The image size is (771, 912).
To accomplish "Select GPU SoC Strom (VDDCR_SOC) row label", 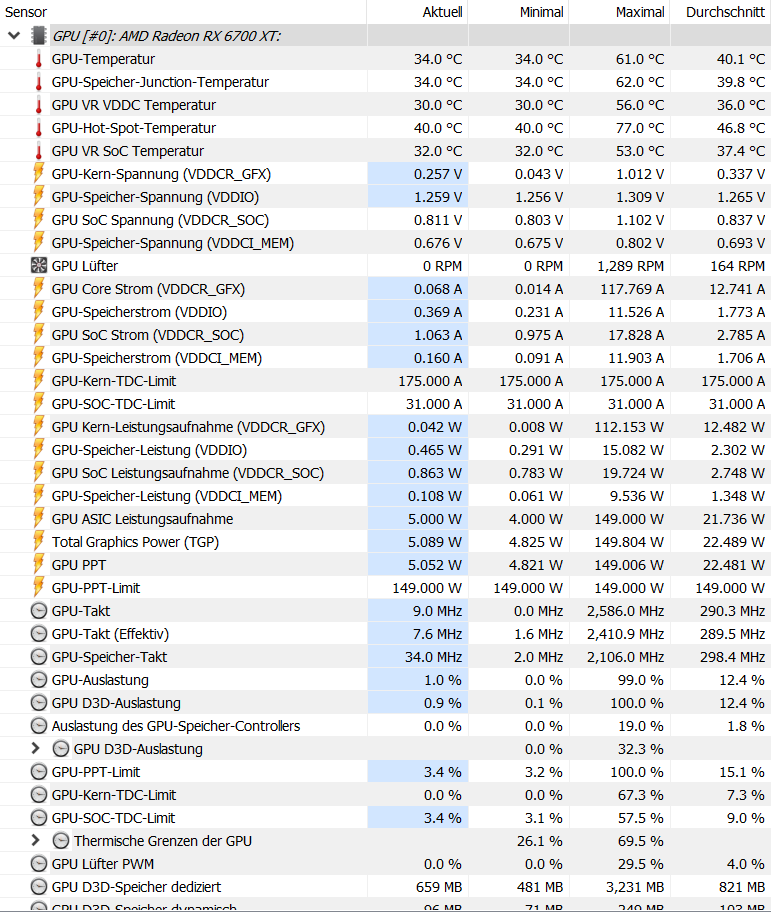I will (148, 335).
